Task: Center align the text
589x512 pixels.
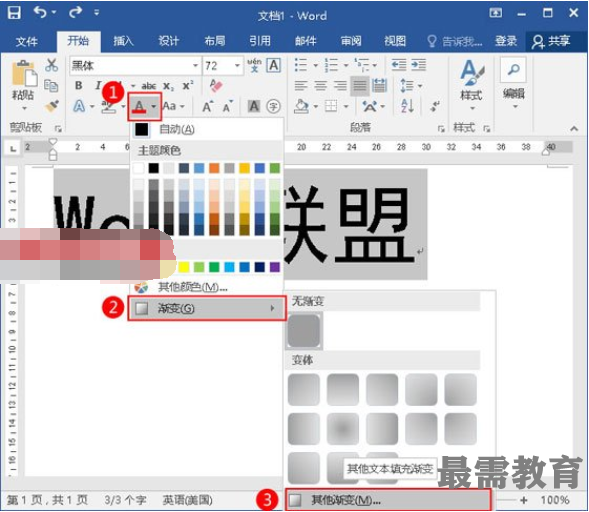Action: pos(320,86)
